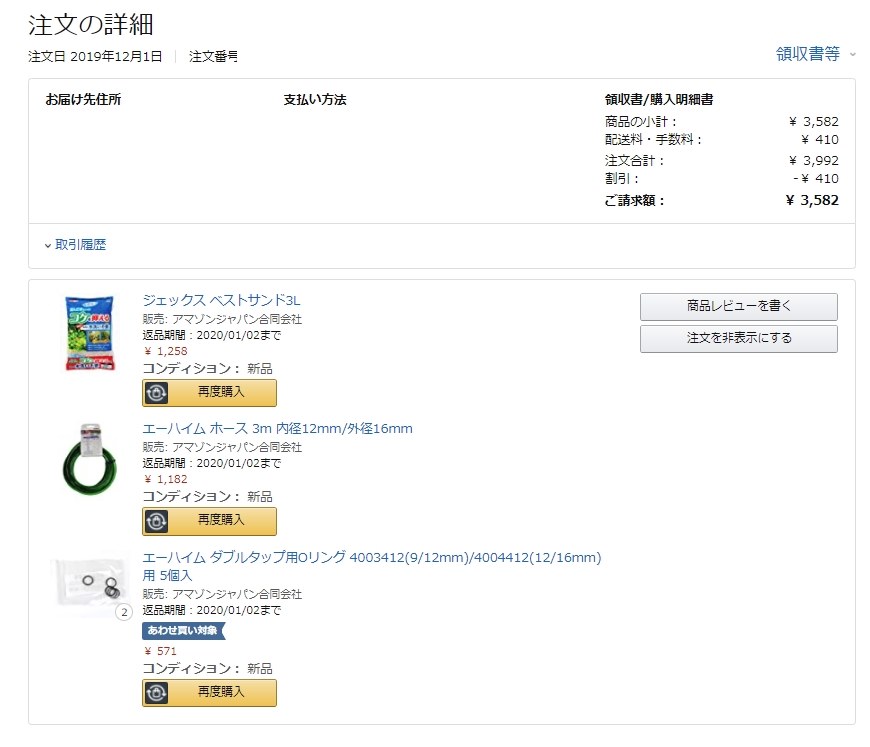Hide this order via 注文を非表示にする
The image size is (870, 747).
click(738, 339)
